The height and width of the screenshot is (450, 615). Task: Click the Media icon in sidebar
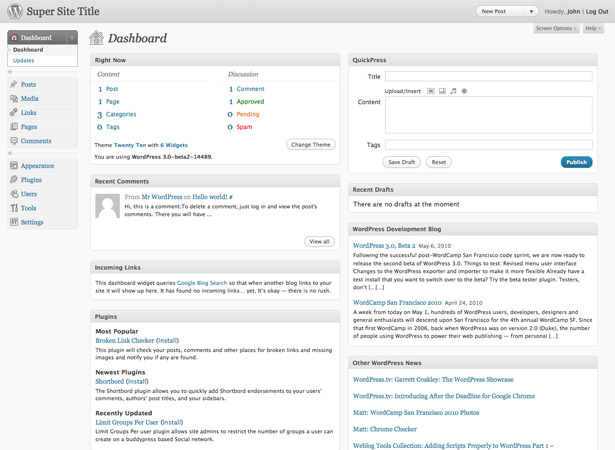(x=14, y=98)
